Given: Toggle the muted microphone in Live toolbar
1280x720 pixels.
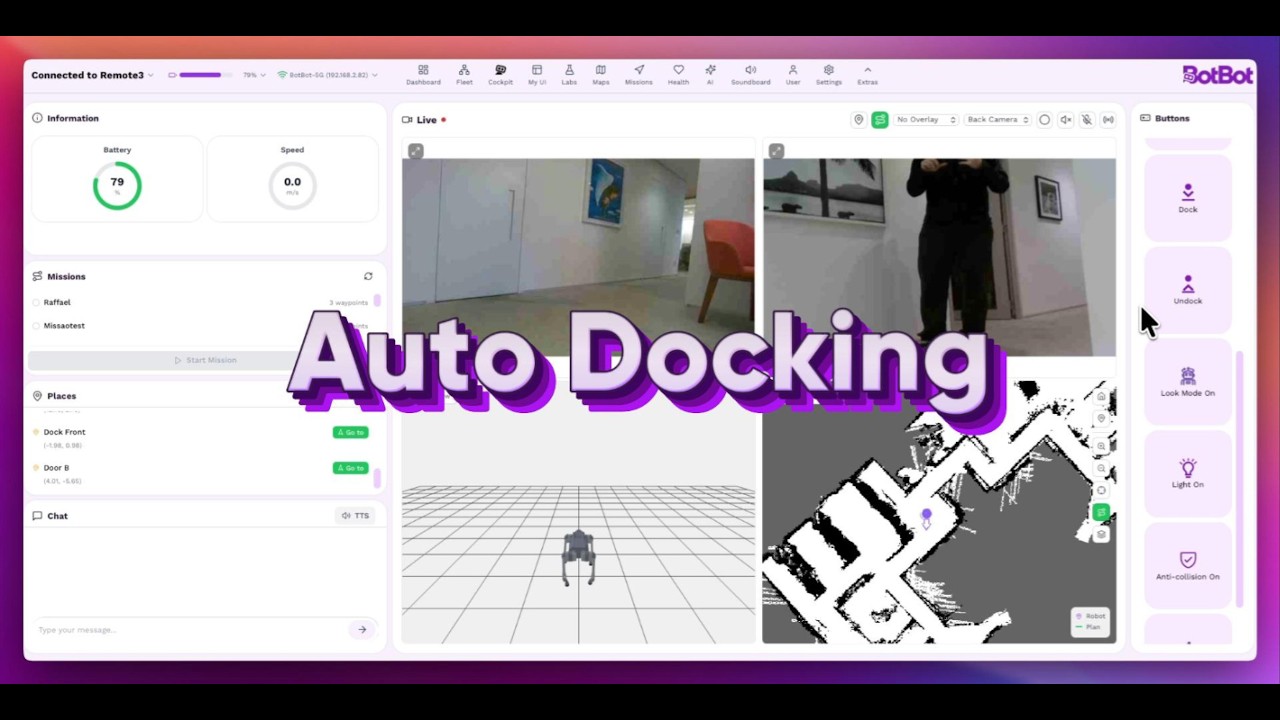Looking at the screenshot, I should coord(1087,120).
